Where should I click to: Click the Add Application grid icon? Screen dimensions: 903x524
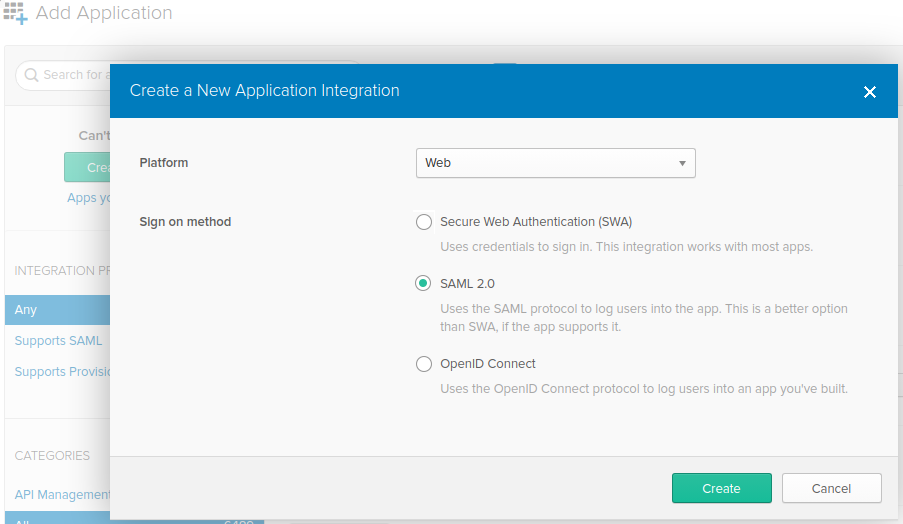click(15, 13)
